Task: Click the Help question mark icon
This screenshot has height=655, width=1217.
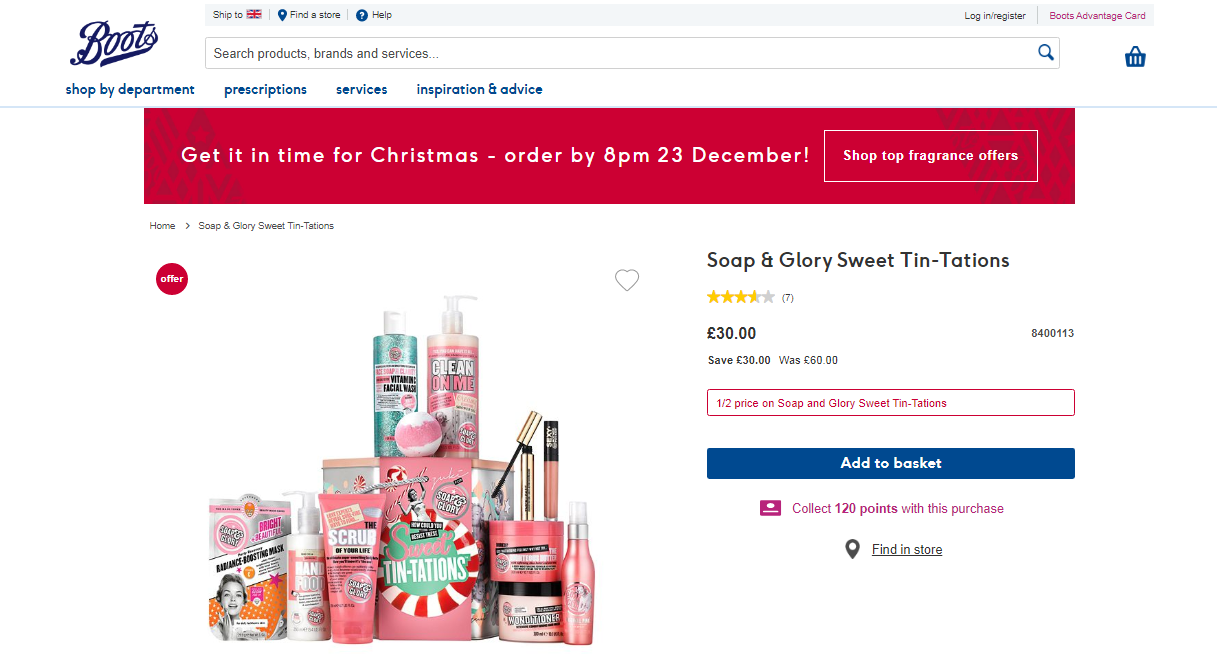Action: click(360, 15)
